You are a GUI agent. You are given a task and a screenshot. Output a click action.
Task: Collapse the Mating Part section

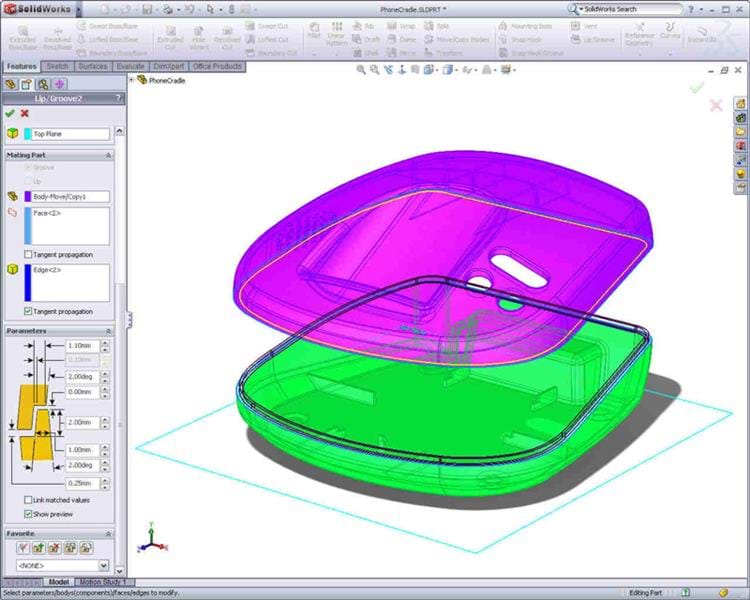pos(108,156)
